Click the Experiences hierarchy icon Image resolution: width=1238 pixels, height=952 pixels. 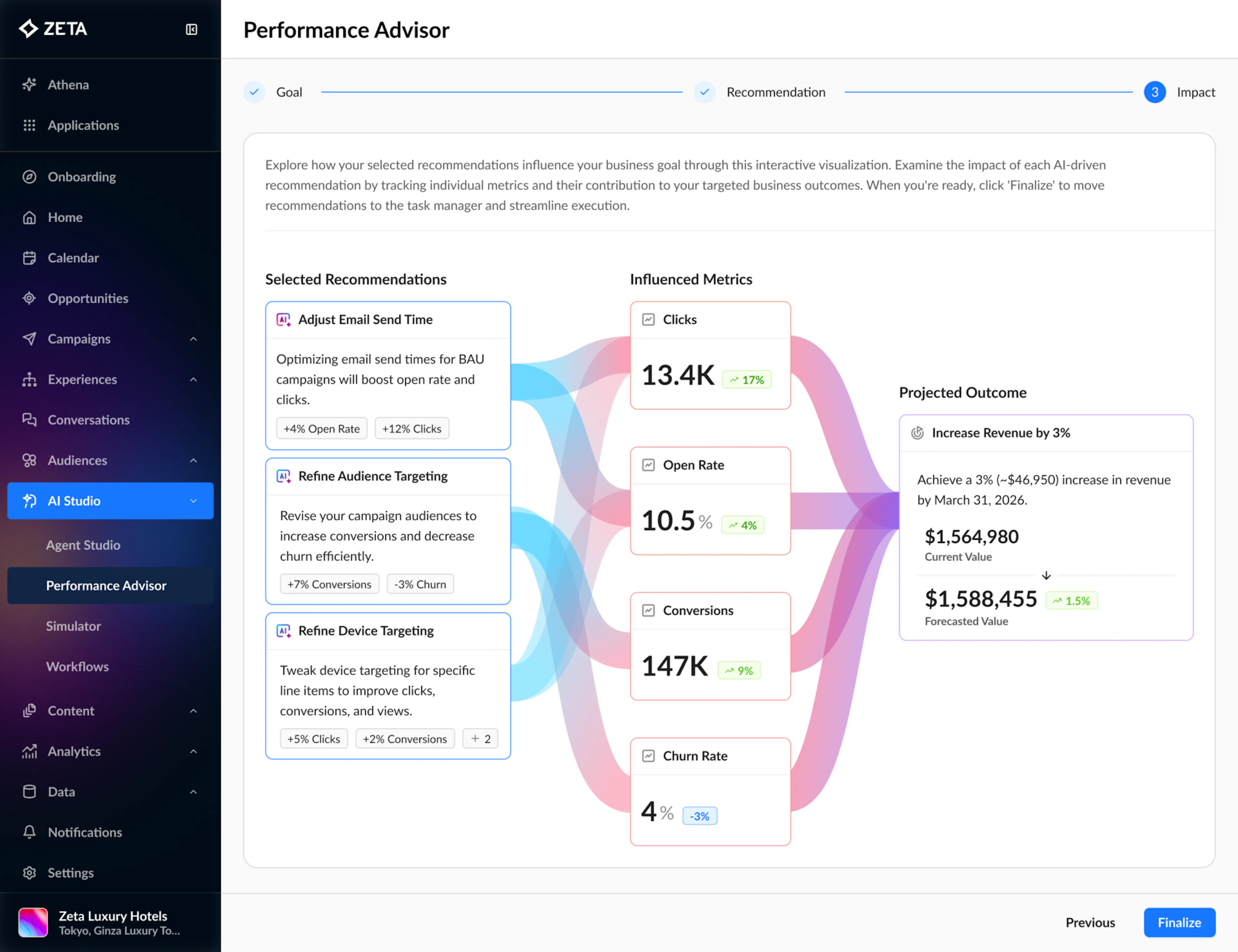tap(29, 379)
